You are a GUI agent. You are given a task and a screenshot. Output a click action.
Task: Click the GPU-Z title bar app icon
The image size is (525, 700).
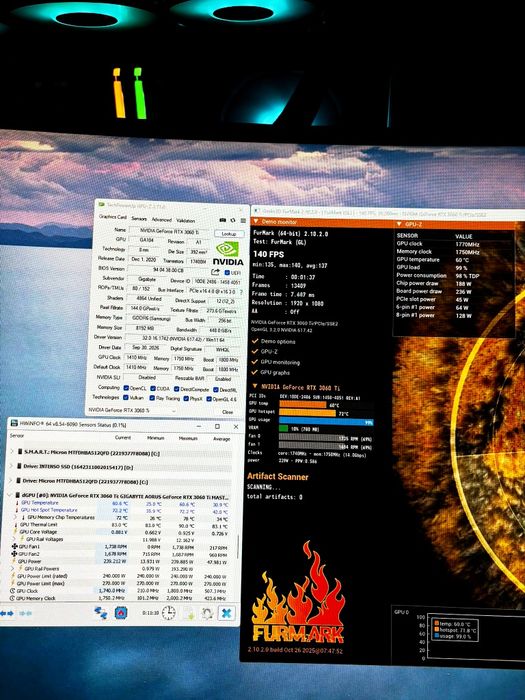click(x=102, y=206)
